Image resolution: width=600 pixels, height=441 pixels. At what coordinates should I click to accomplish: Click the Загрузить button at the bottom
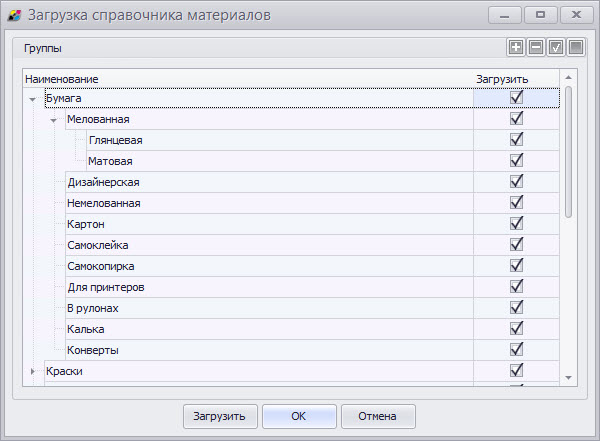220,416
